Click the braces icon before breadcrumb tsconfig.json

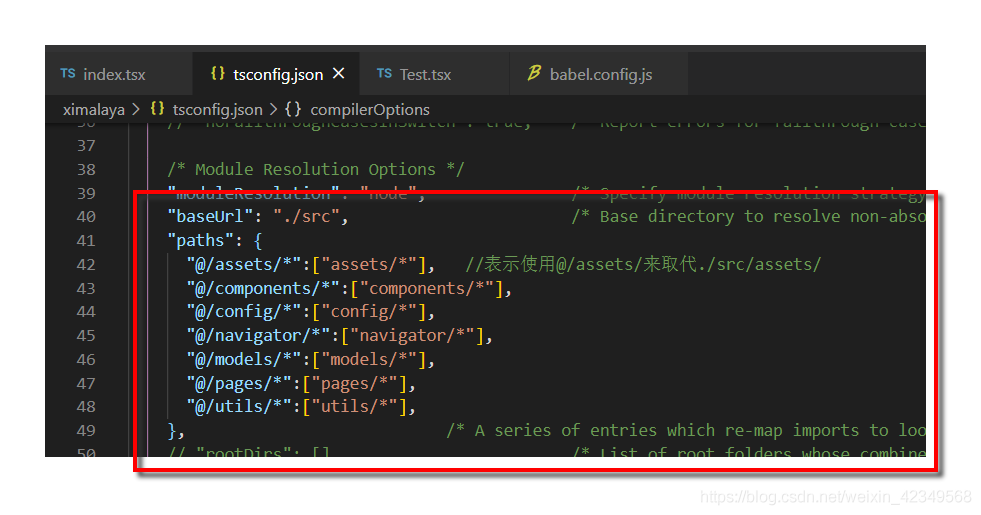point(157,109)
